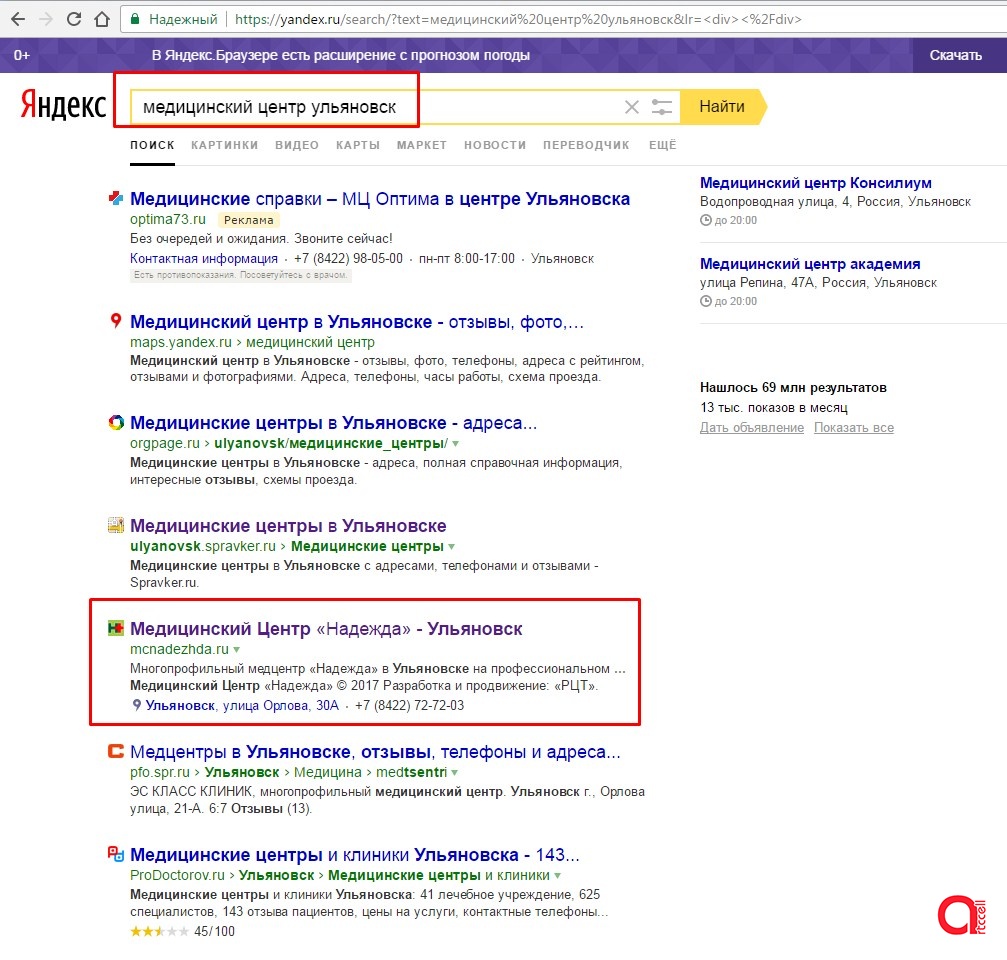Click the Ульяновск, улица Орлова, 30А address link

click(x=242, y=705)
